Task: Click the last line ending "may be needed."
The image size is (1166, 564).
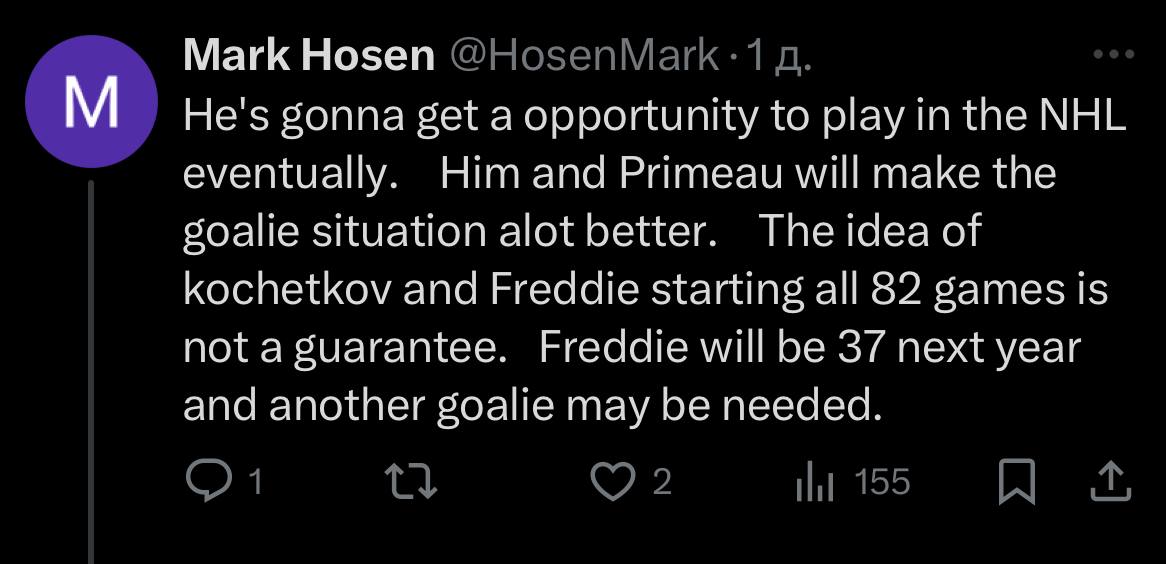Action: point(535,405)
